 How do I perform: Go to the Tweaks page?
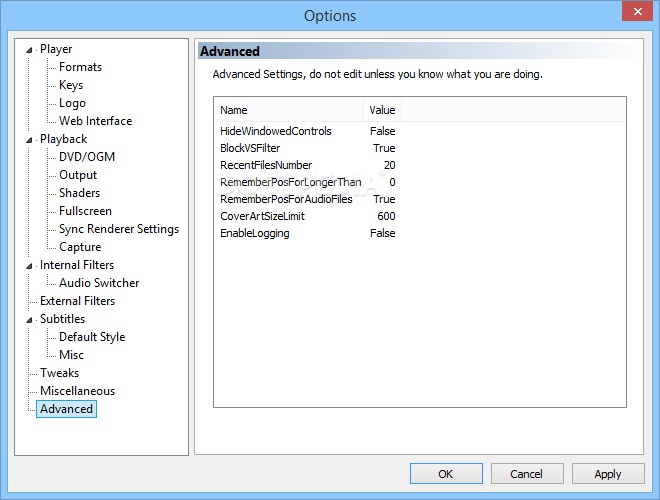[59, 373]
